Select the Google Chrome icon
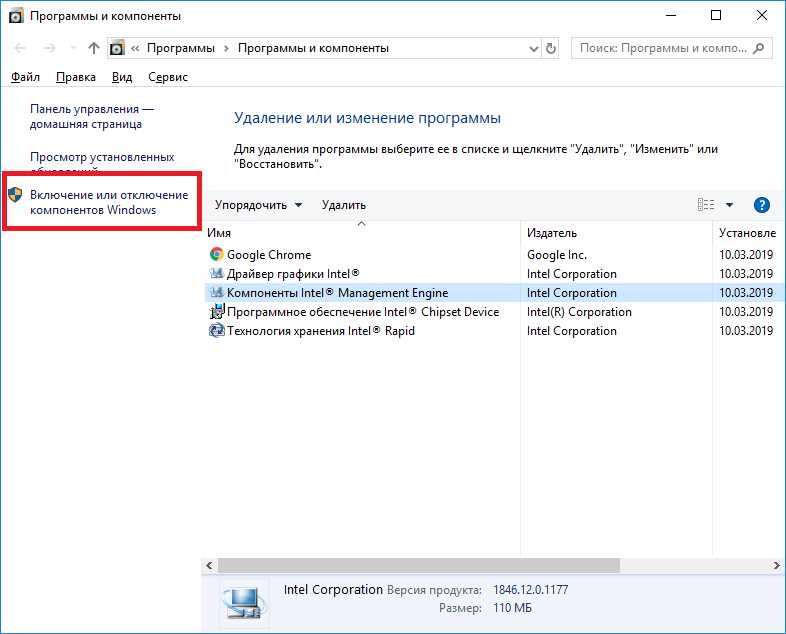 [x=216, y=254]
